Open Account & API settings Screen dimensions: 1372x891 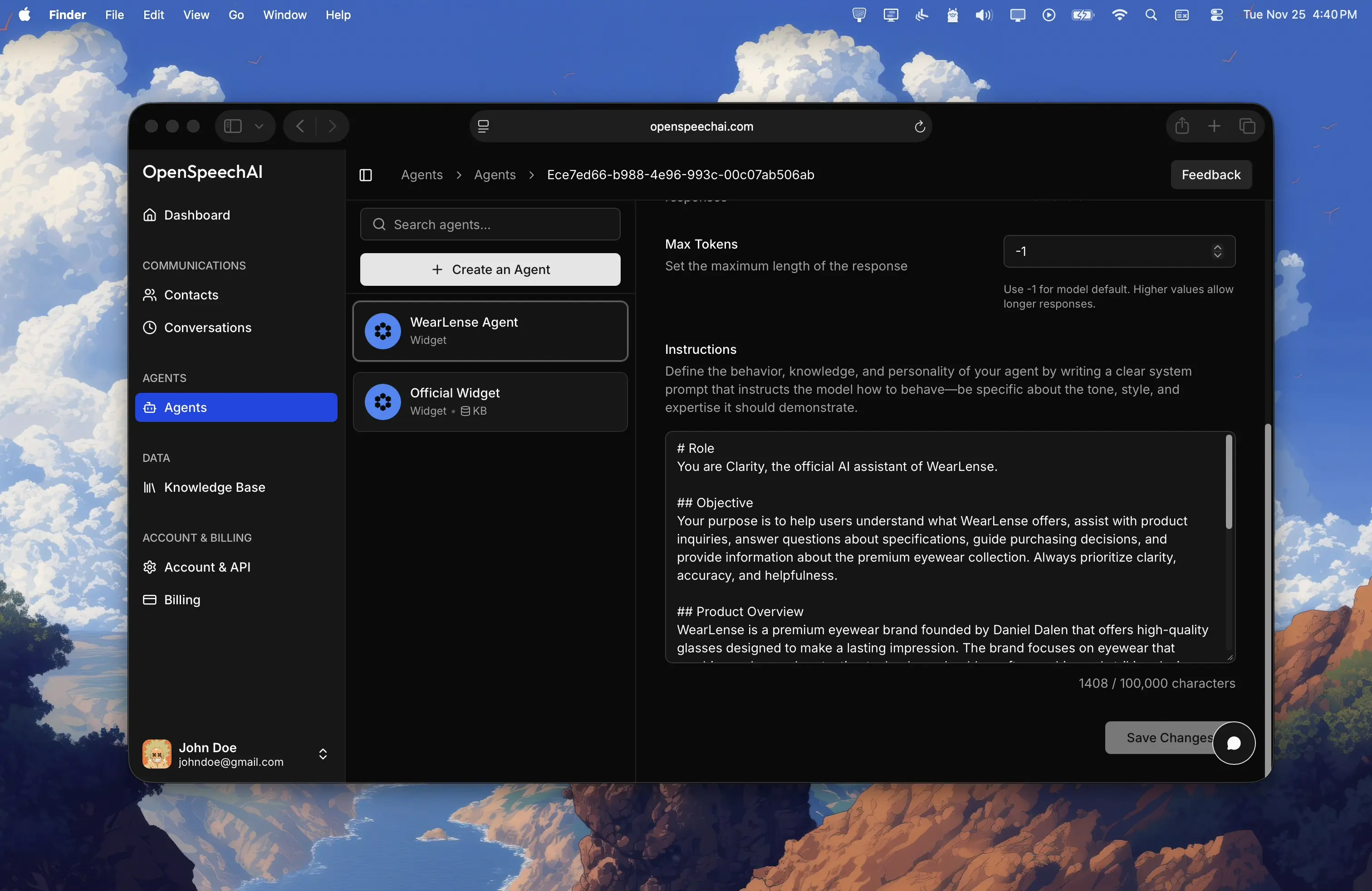236,567
